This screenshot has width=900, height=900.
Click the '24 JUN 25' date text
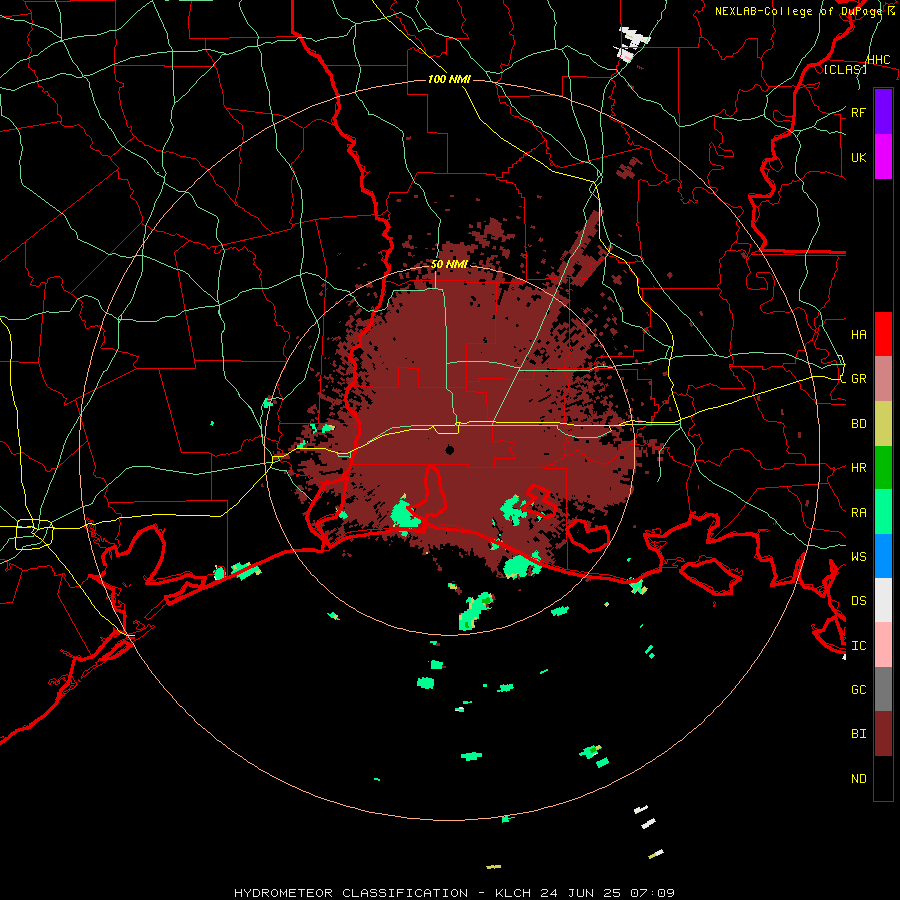[580, 893]
